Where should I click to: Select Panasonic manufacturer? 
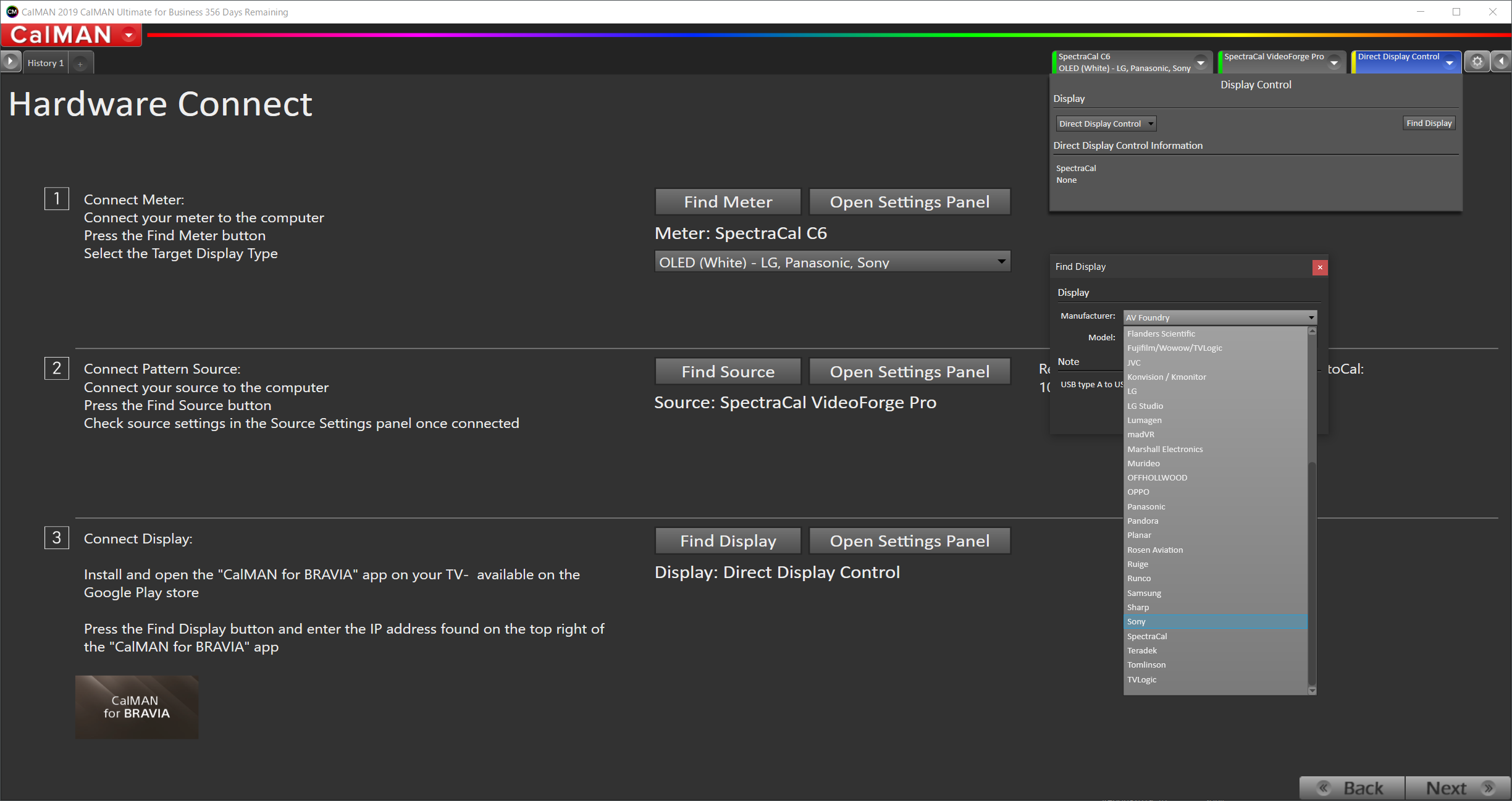(x=1216, y=506)
